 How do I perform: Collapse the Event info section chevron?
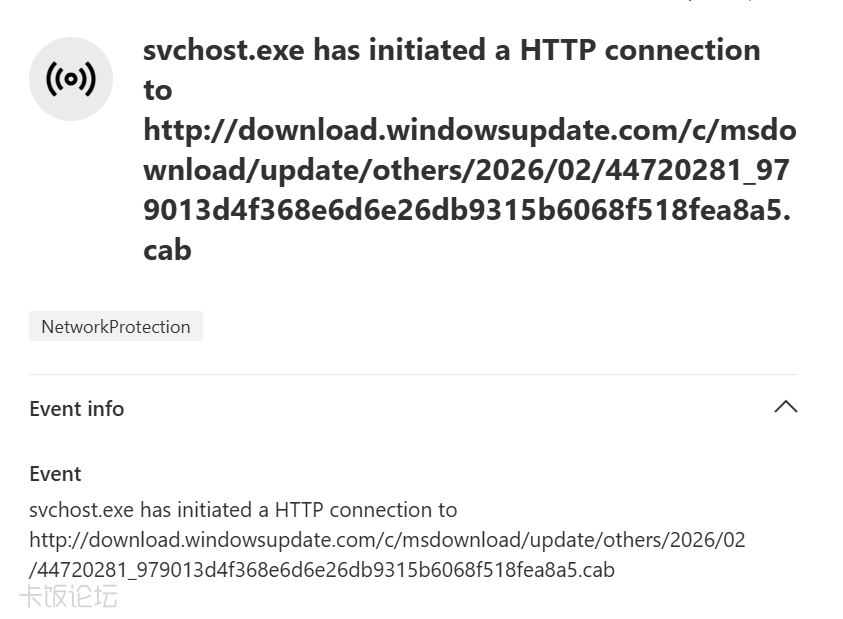(786, 407)
